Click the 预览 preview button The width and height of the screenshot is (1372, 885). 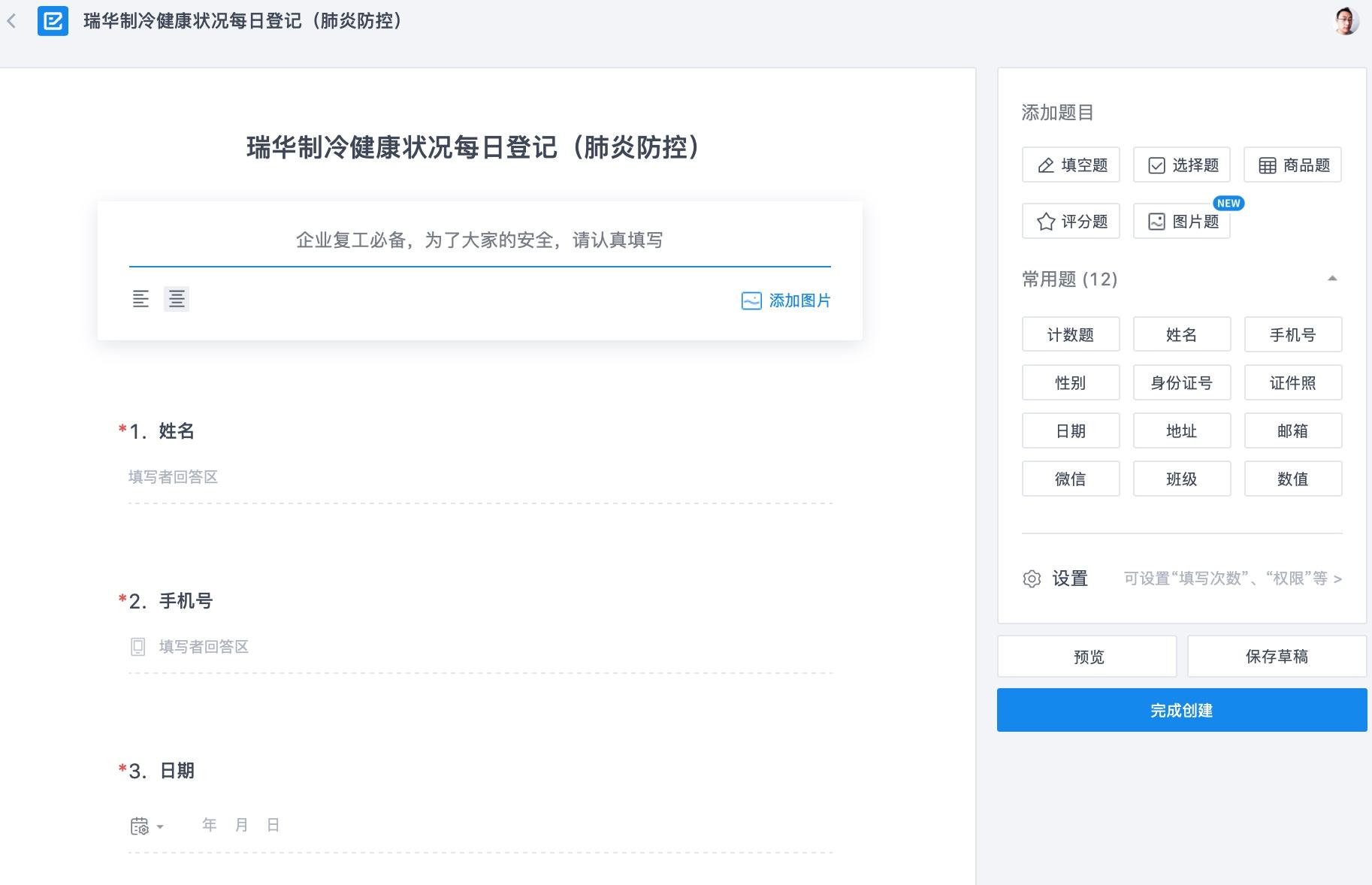(1087, 657)
